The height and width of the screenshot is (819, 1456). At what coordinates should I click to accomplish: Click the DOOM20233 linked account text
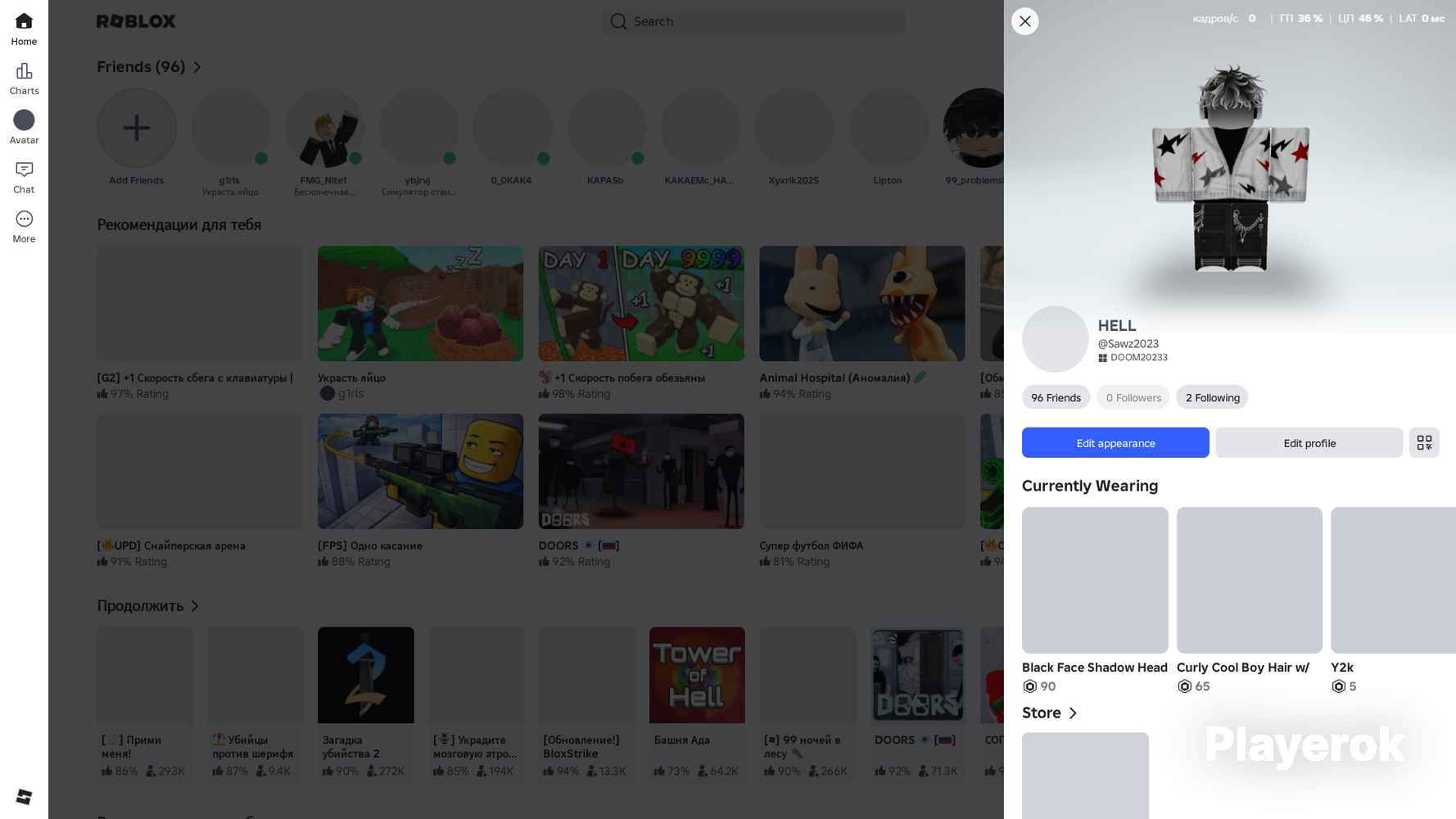click(1138, 358)
